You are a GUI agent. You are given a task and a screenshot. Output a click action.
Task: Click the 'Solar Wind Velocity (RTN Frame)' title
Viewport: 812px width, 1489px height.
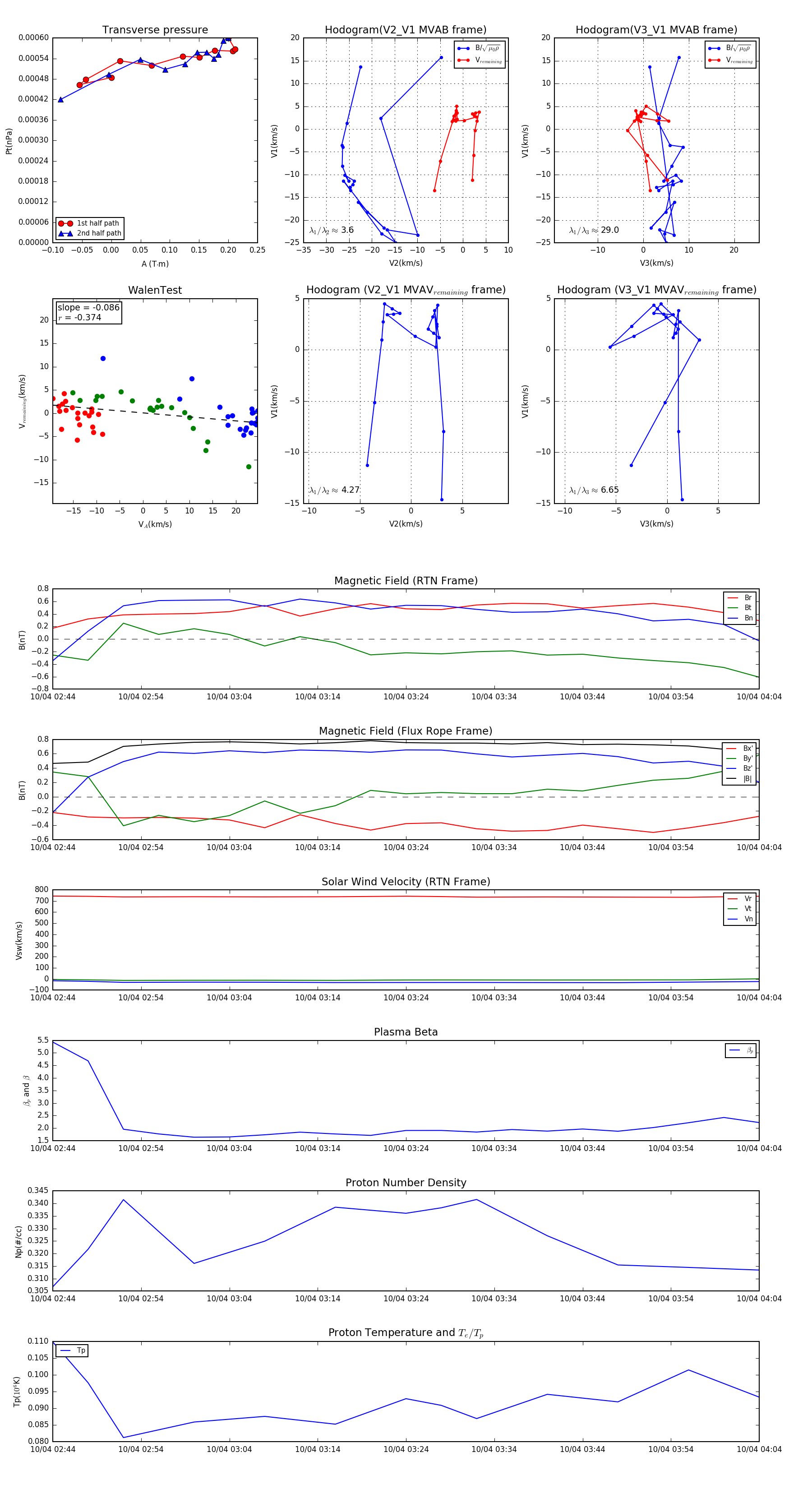(406, 882)
